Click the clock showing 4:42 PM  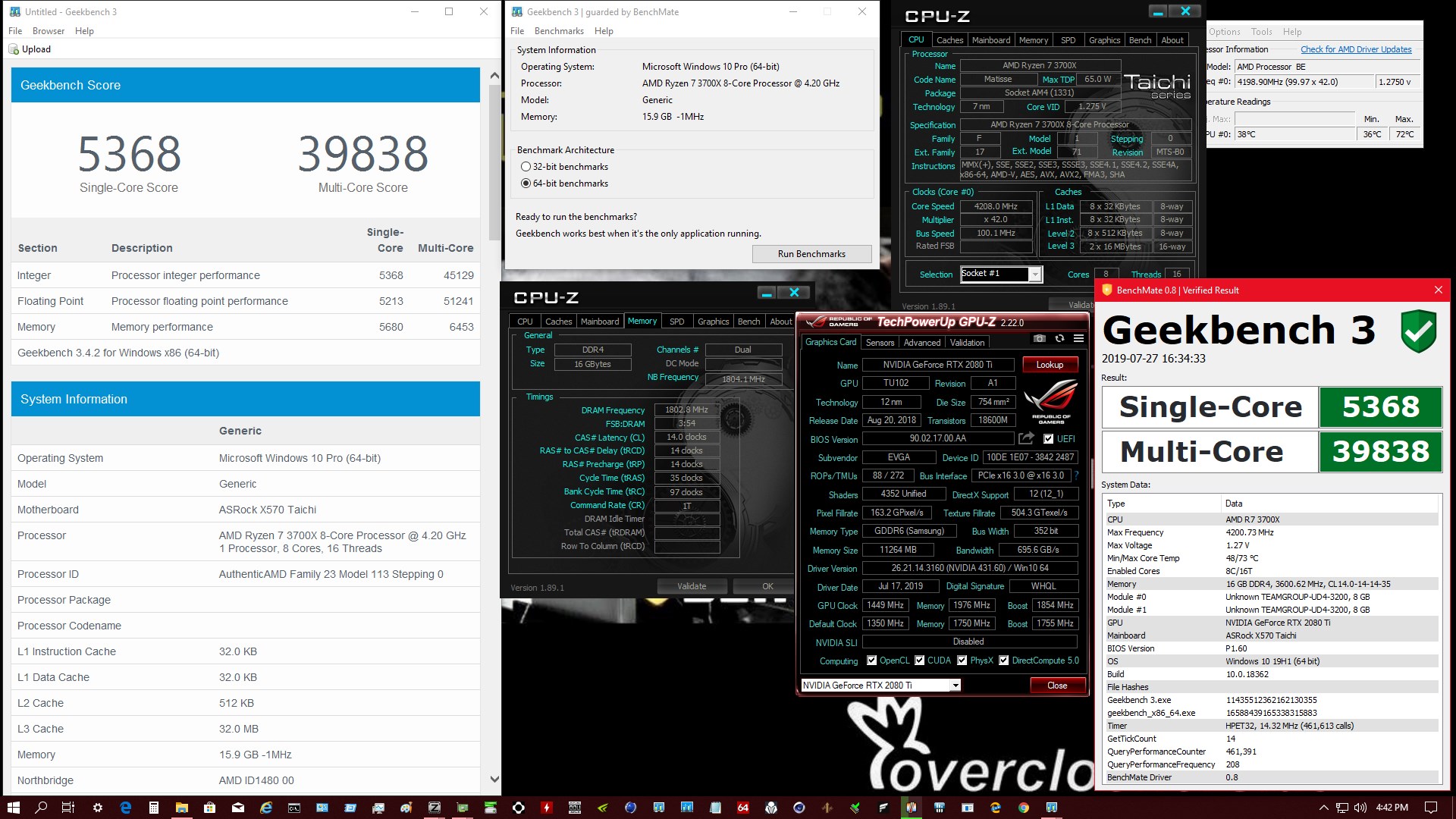[1392, 808]
